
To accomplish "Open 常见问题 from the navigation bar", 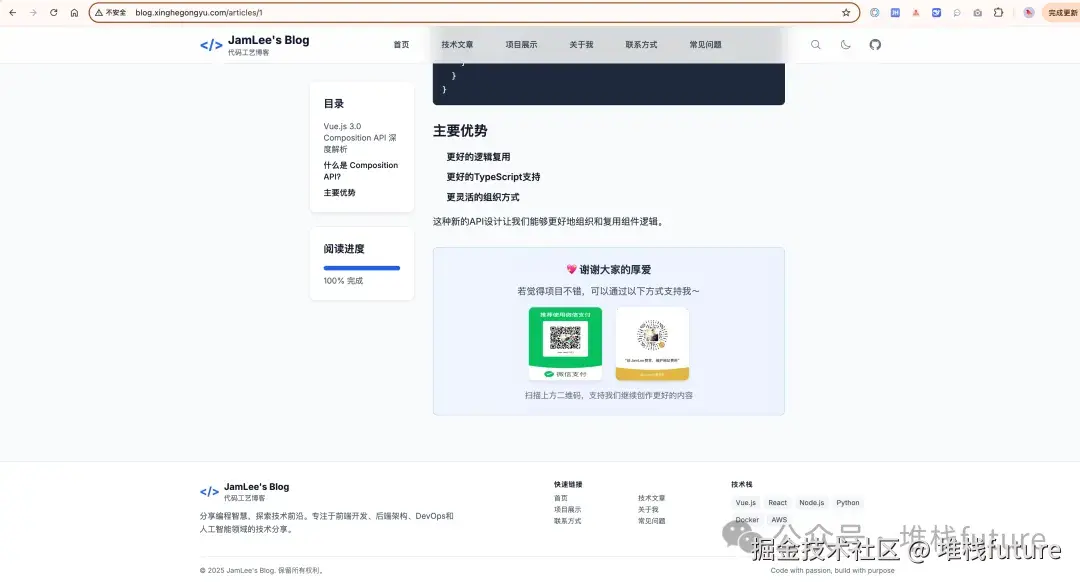I will (x=703, y=44).
